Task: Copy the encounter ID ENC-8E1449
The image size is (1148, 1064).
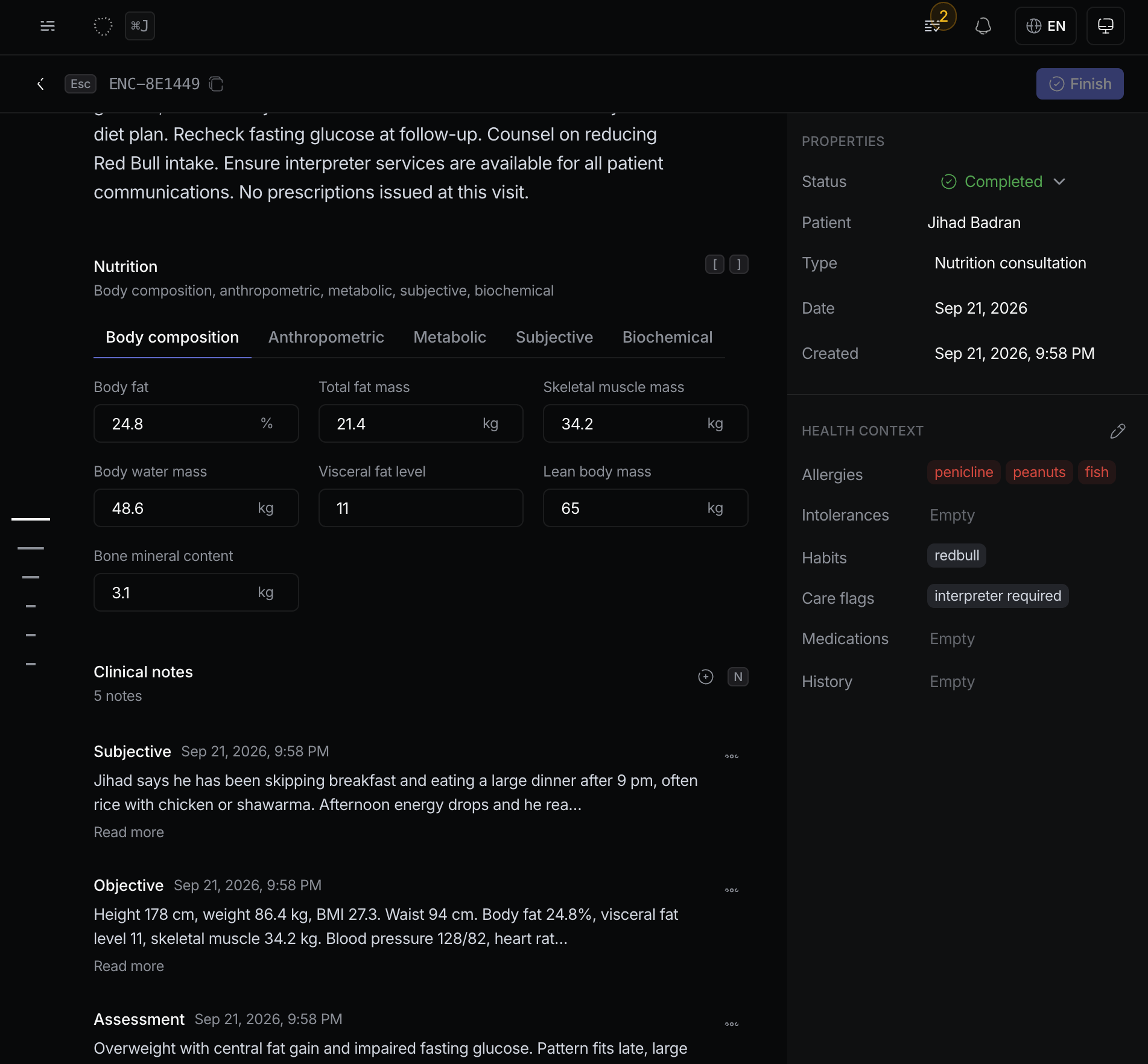Action: coord(216,84)
